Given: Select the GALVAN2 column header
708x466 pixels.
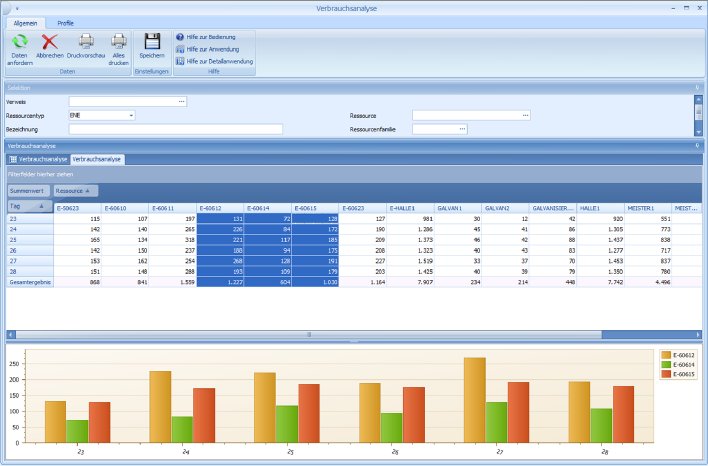Looking at the screenshot, I should pos(505,209).
